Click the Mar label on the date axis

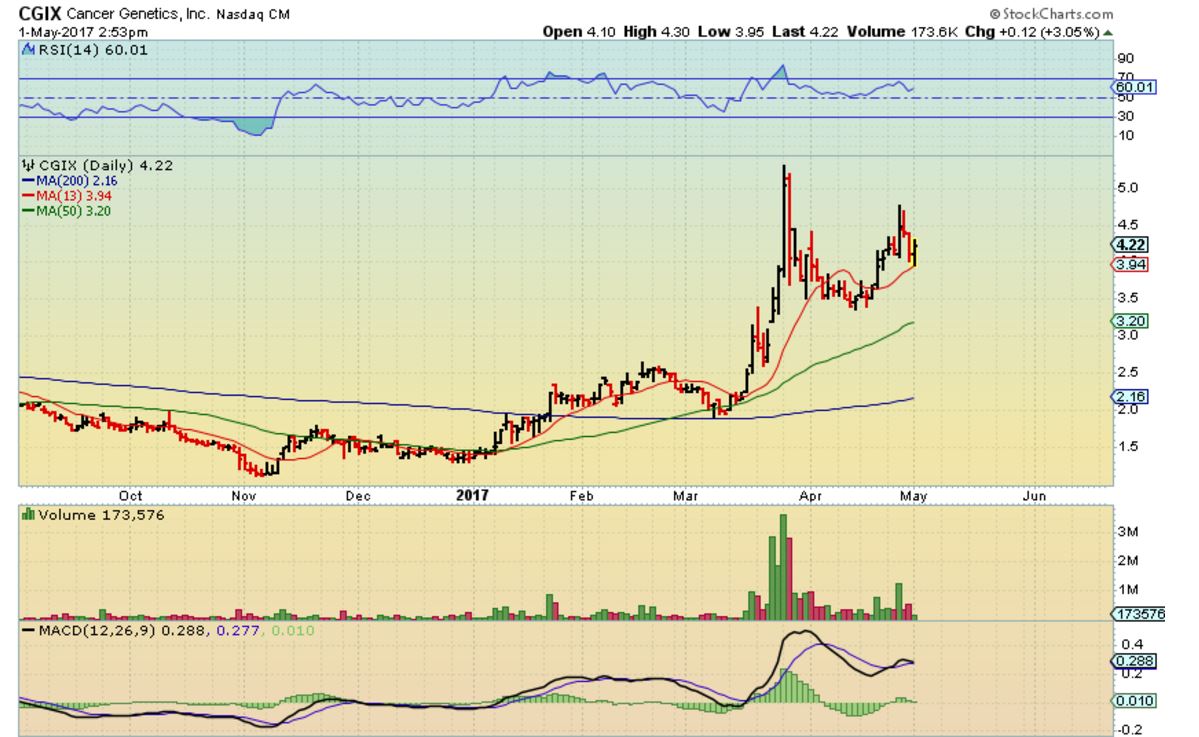pos(685,496)
